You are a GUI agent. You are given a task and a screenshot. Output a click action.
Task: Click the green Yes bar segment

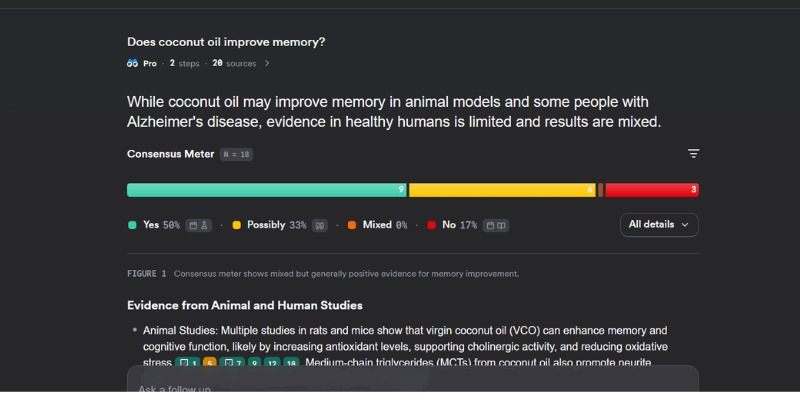pos(265,190)
